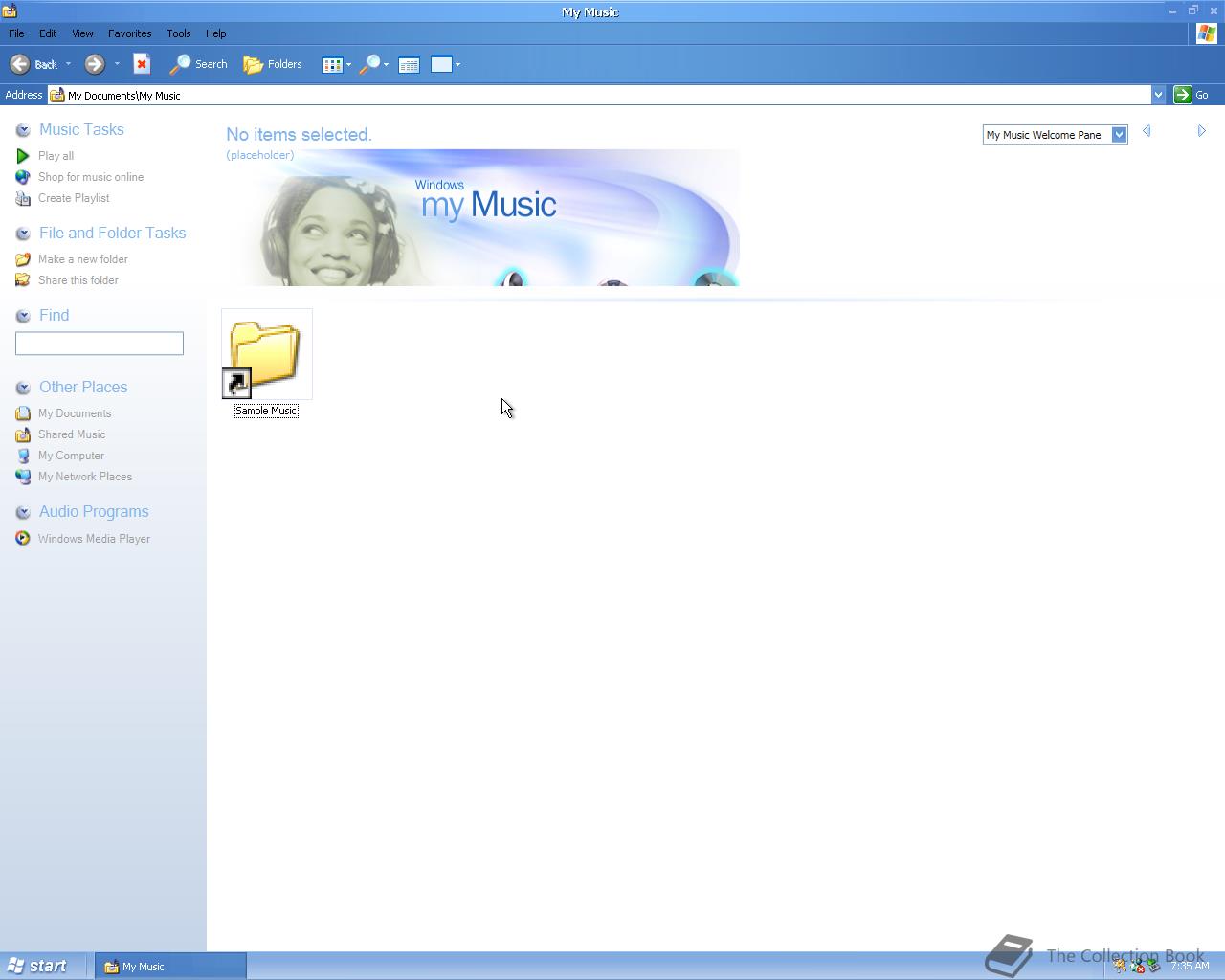Click the Shared Music folder icon
This screenshot has height=980, width=1225.
(x=23, y=434)
